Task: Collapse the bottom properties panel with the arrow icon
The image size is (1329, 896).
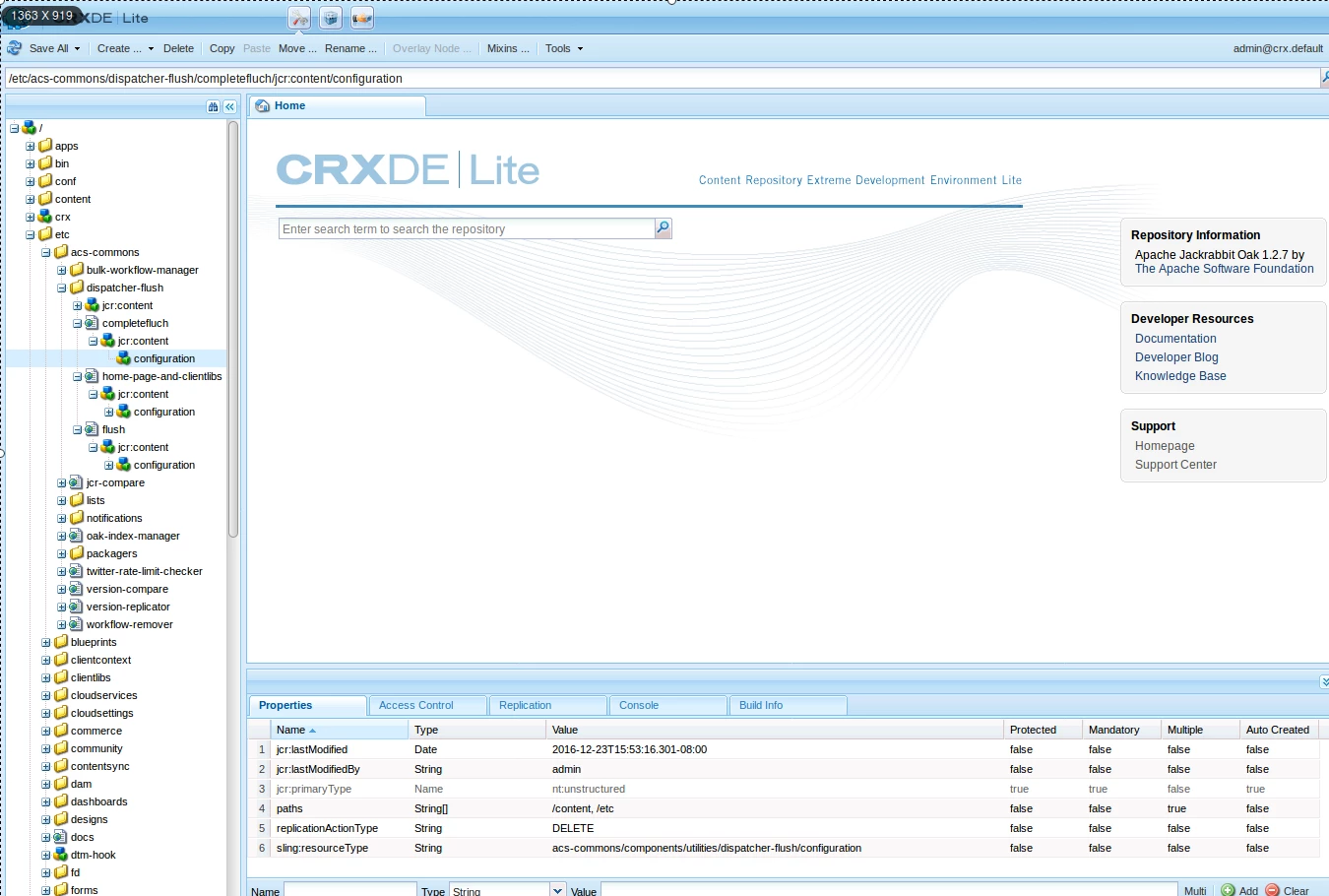Action: [x=1324, y=681]
